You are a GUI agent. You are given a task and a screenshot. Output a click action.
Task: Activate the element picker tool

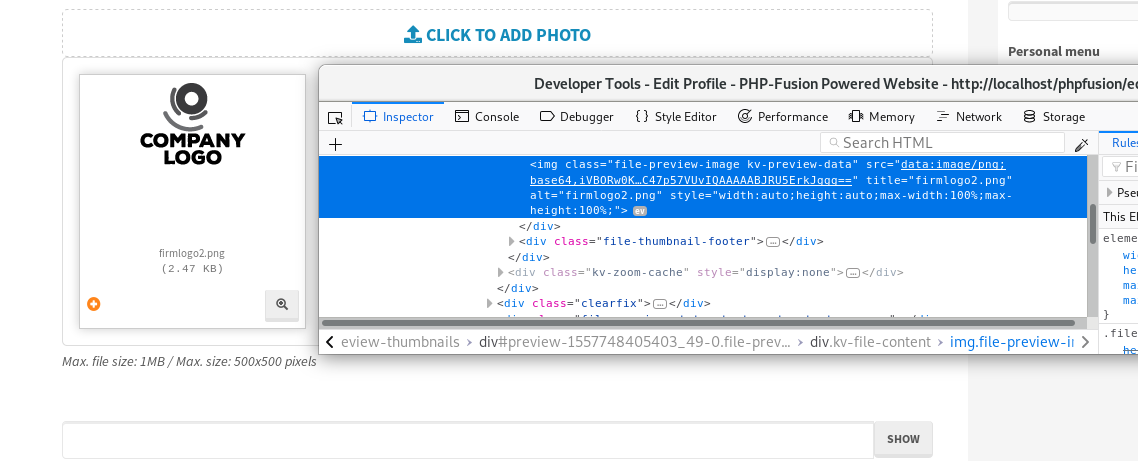[335, 117]
